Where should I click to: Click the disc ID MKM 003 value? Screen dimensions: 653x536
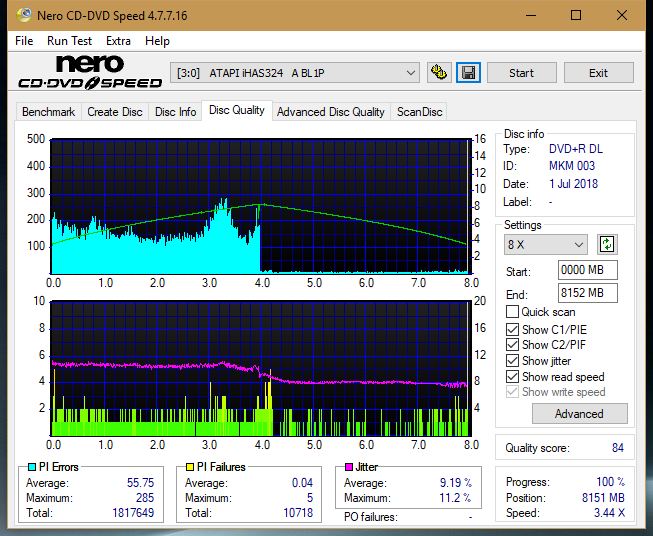click(572, 166)
